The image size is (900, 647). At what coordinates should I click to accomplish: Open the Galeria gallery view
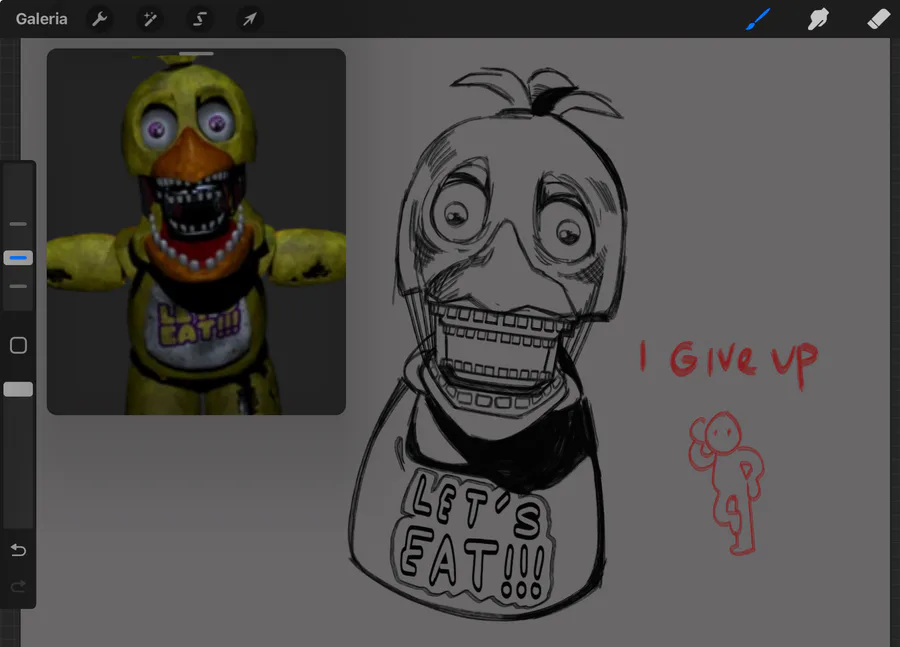[41, 19]
